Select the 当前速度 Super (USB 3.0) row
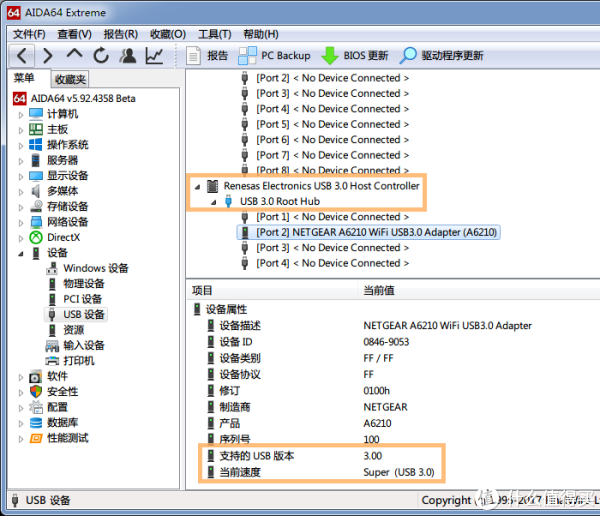The width and height of the screenshot is (600, 516). point(321,472)
